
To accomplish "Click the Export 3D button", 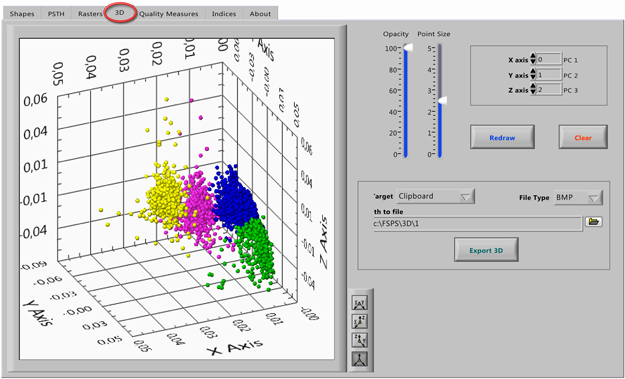I will [486, 250].
